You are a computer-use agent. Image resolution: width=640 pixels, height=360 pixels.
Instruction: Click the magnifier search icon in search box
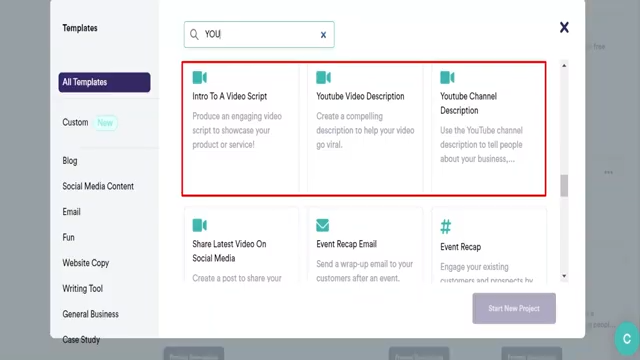[x=194, y=35]
